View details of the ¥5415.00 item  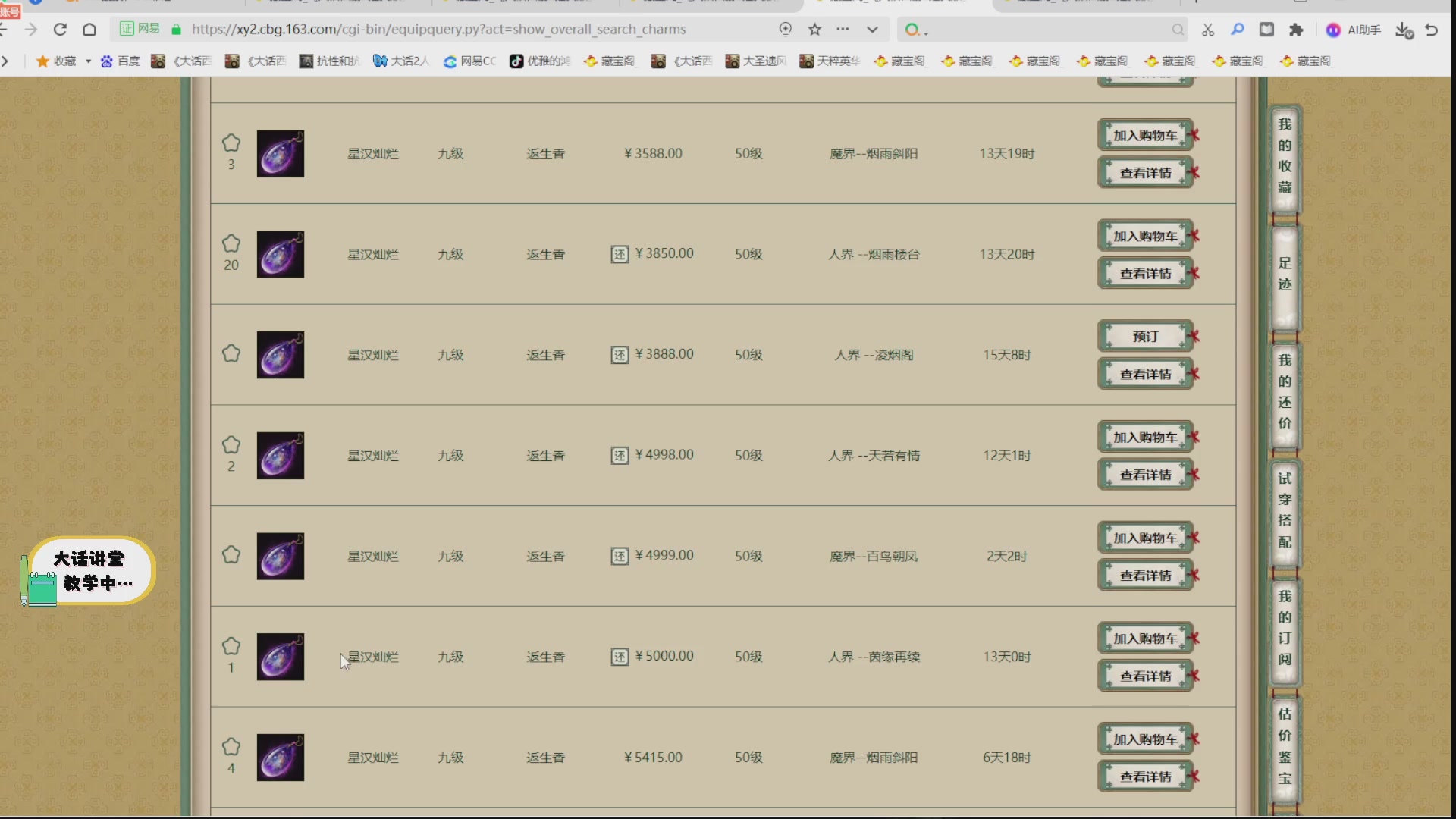(1146, 777)
